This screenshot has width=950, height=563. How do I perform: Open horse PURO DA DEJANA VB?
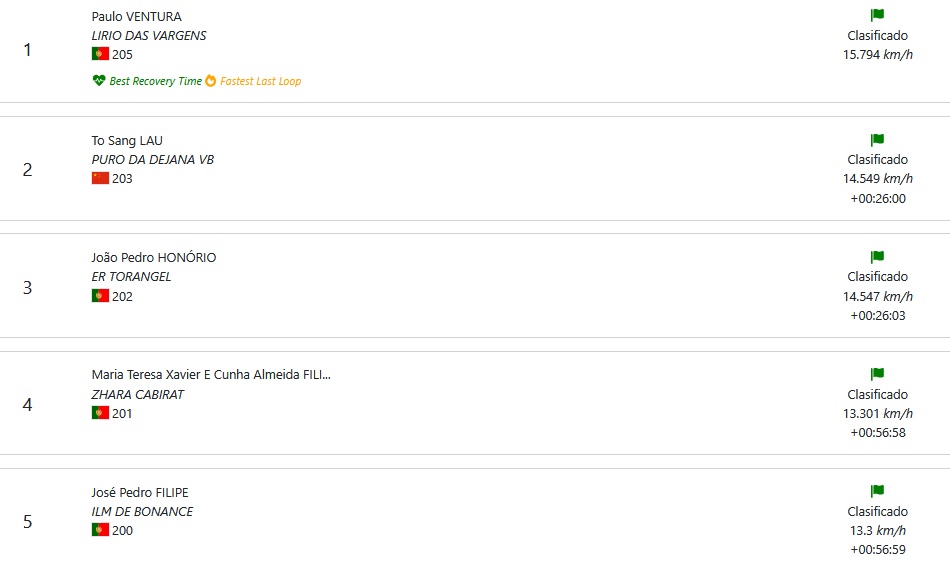click(153, 159)
